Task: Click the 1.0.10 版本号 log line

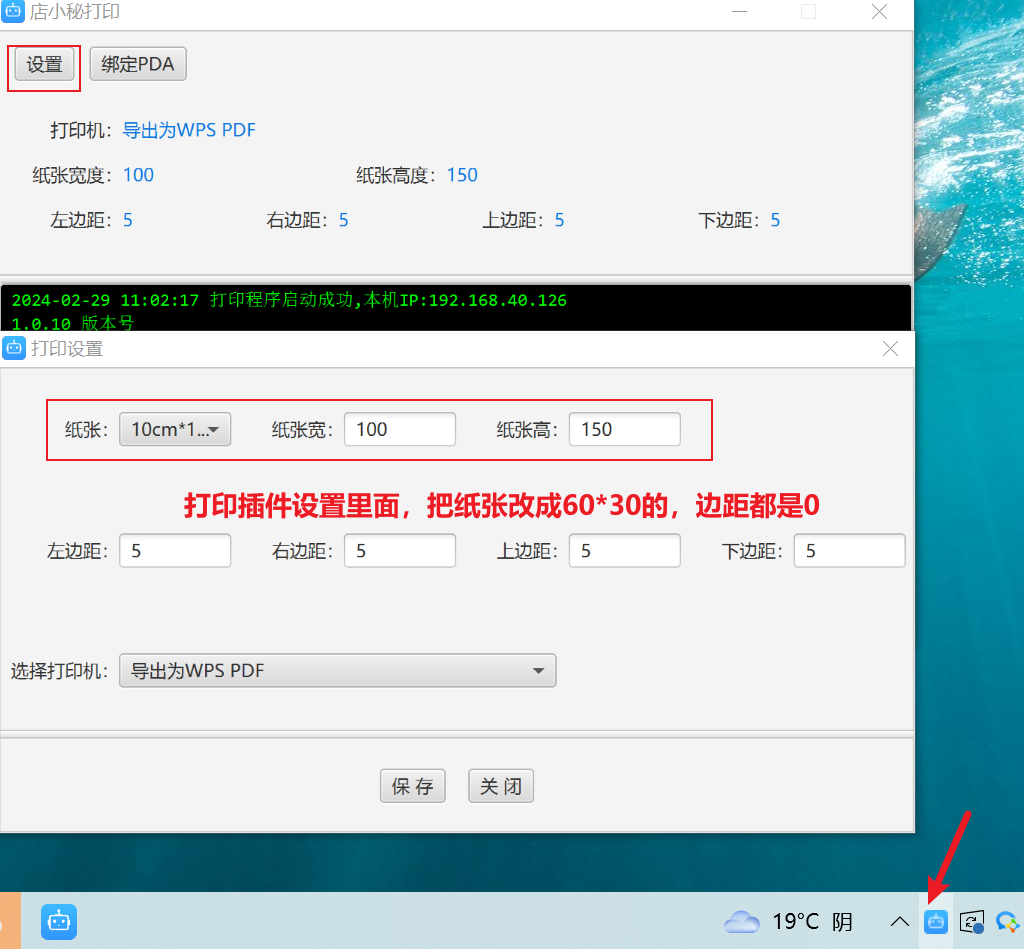Action: coord(72,323)
